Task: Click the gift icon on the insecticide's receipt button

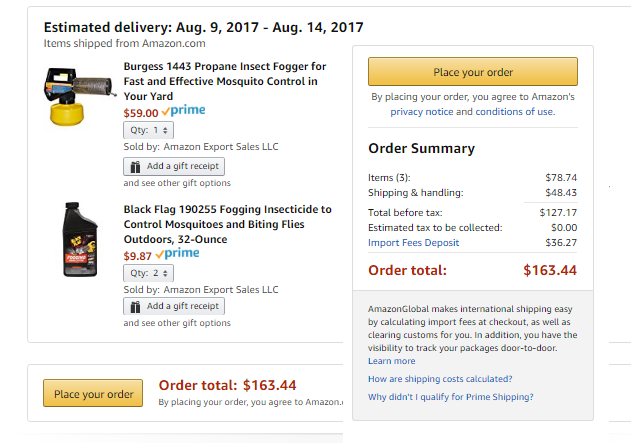Action: pyautogui.click(x=135, y=306)
